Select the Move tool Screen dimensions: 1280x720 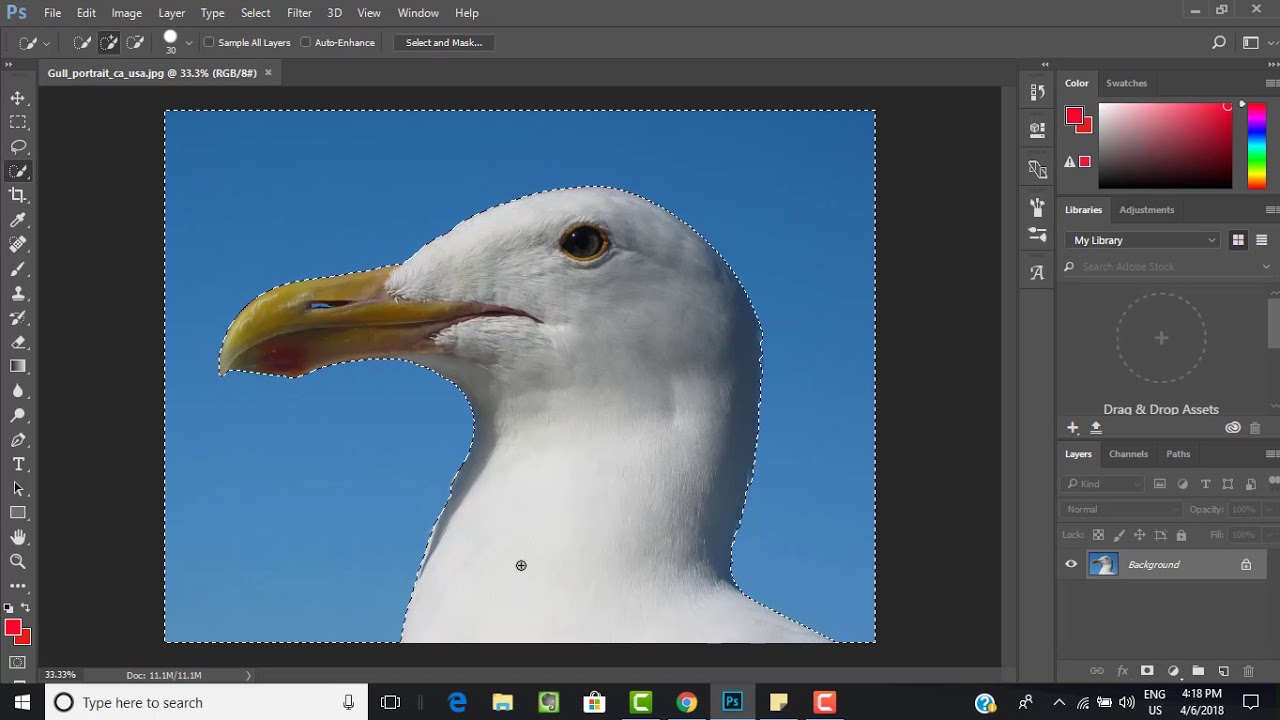18,98
